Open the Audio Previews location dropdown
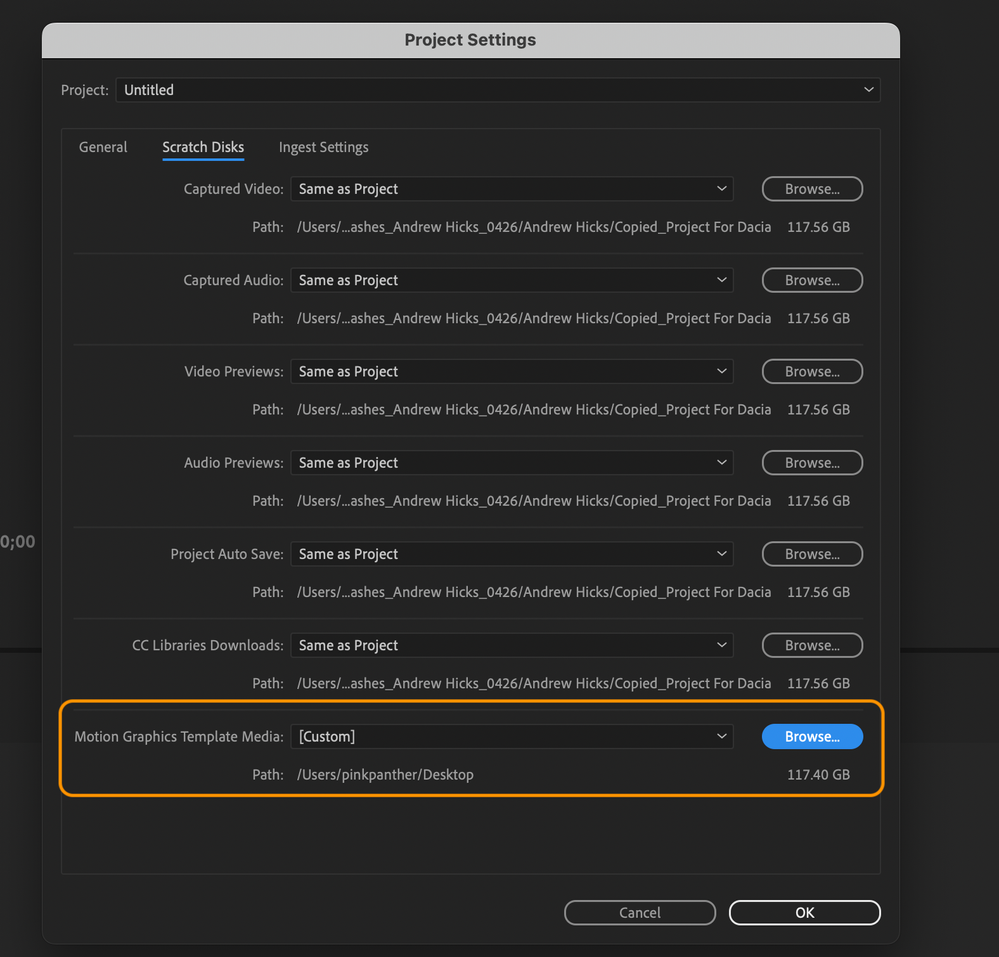 coord(512,463)
